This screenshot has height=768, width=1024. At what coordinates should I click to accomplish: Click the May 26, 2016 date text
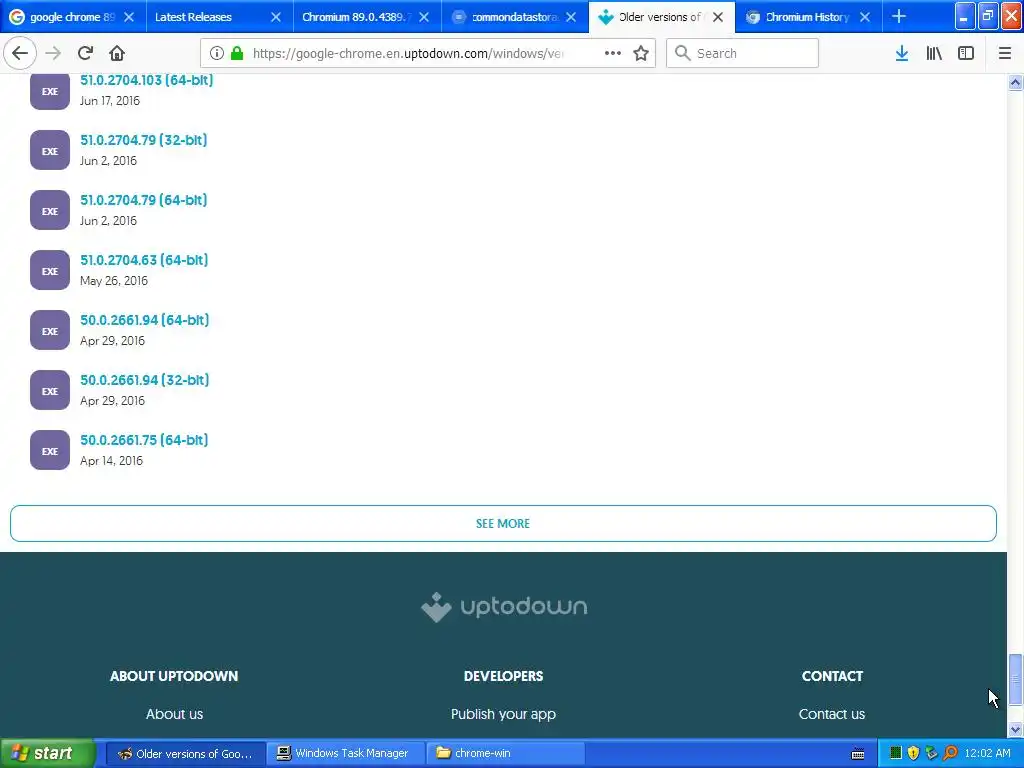(114, 281)
